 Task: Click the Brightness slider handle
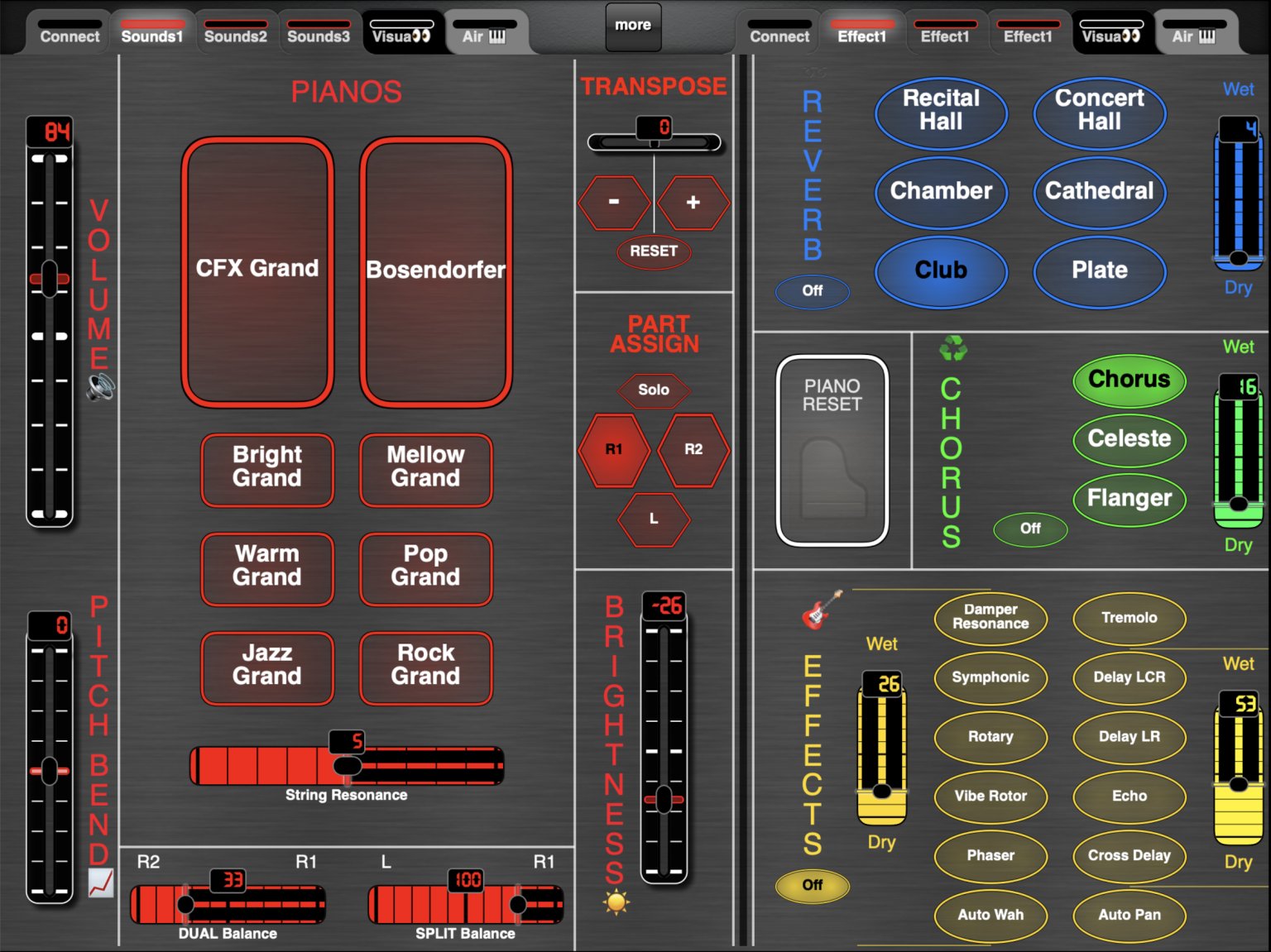click(x=664, y=800)
